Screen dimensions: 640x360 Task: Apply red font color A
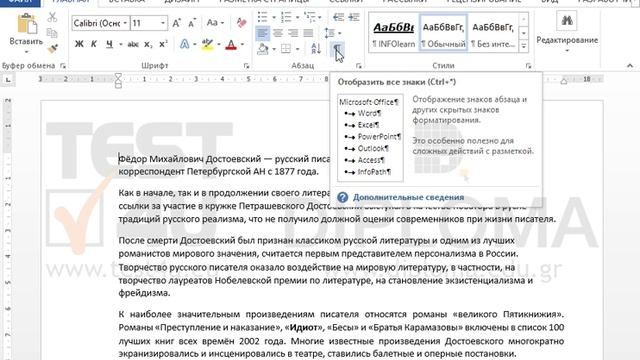231,44
